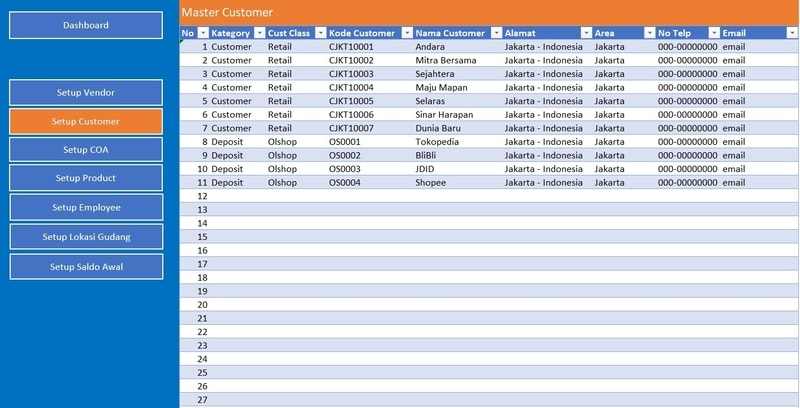Select the Shopee cell in Nama Customer

[432, 183]
